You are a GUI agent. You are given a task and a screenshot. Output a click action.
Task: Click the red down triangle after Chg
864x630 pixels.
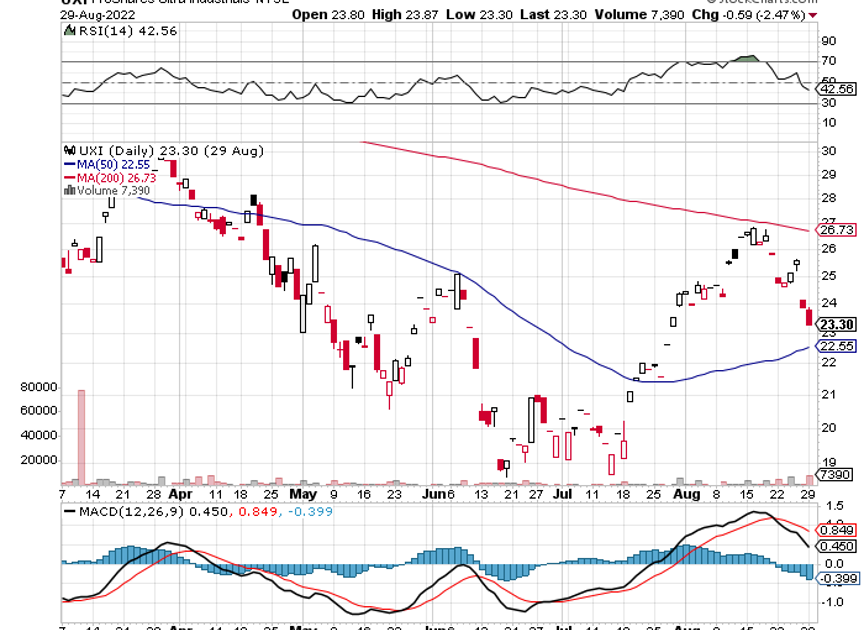[x=813, y=15]
